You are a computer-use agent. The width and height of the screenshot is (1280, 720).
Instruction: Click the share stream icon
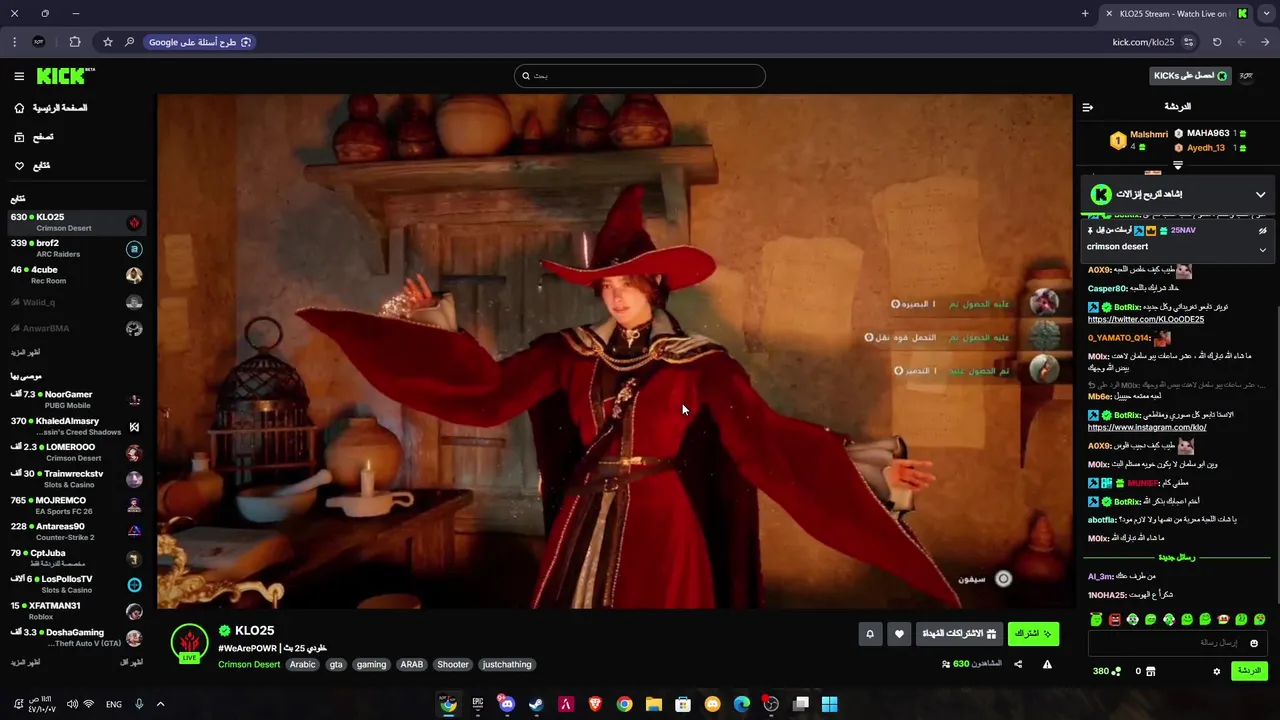tap(1018, 664)
